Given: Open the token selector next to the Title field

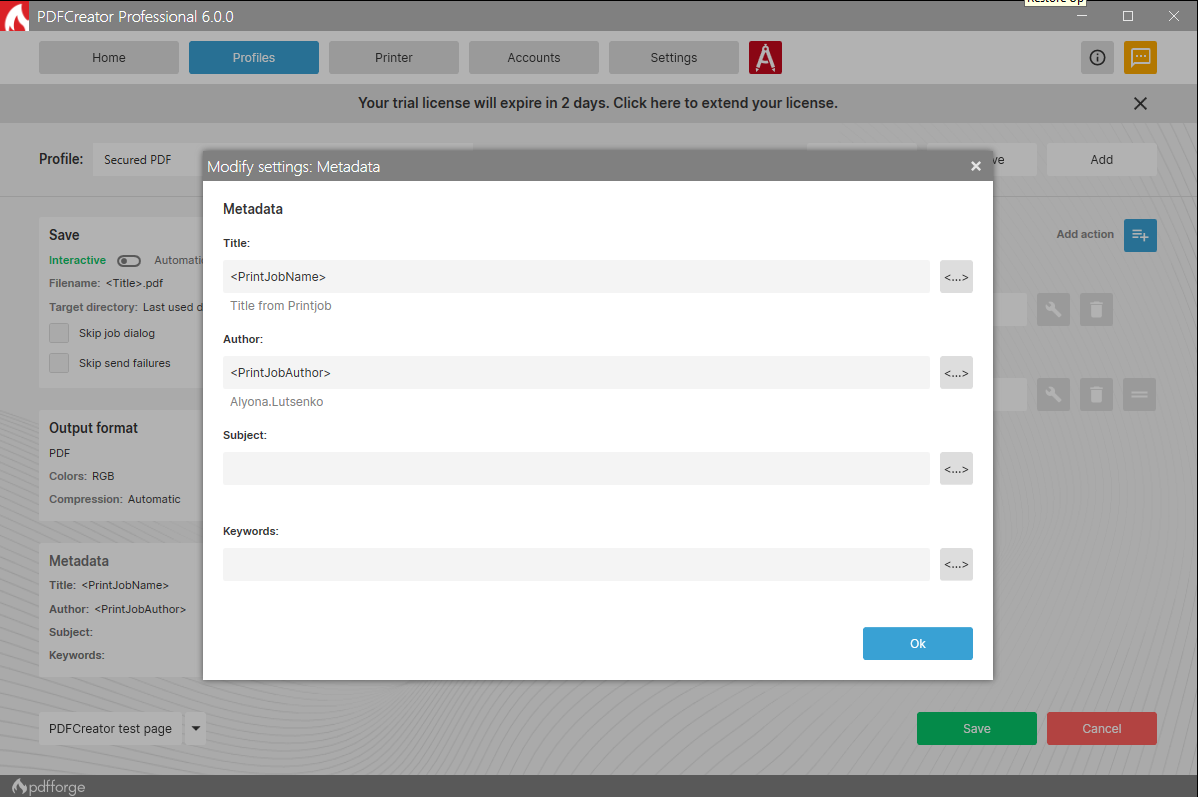Looking at the screenshot, I should point(956,276).
